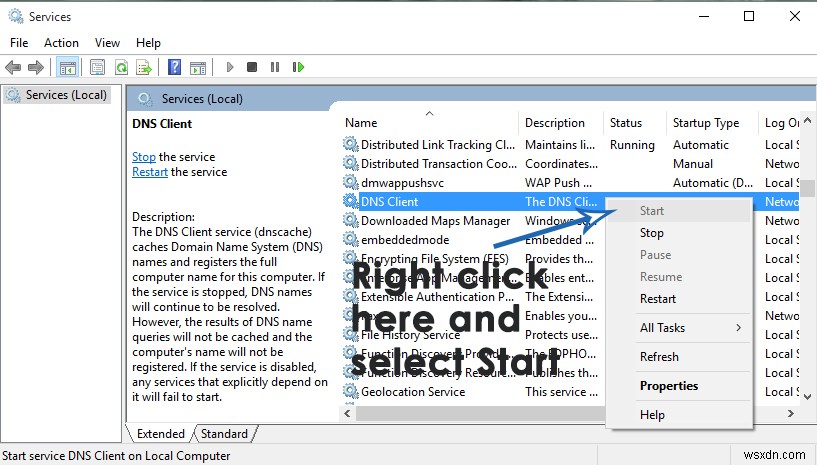Click the Automatic (D... startup type cell
This screenshot has width=817, height=465.
[x=713, y=183]
